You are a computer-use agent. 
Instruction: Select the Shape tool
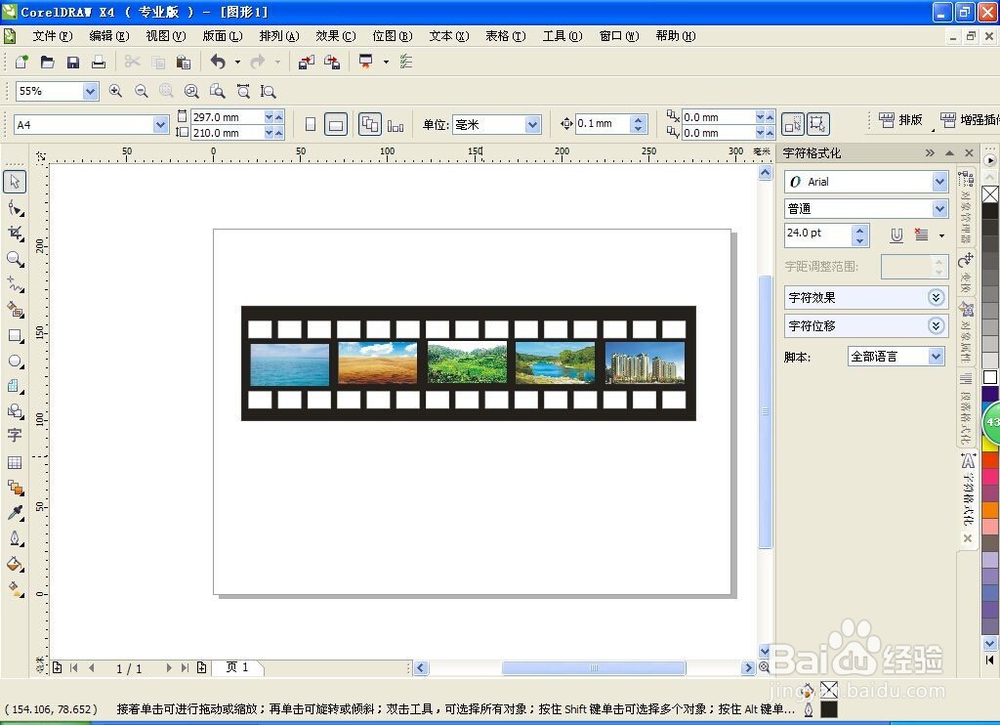[x=15, y=207]
